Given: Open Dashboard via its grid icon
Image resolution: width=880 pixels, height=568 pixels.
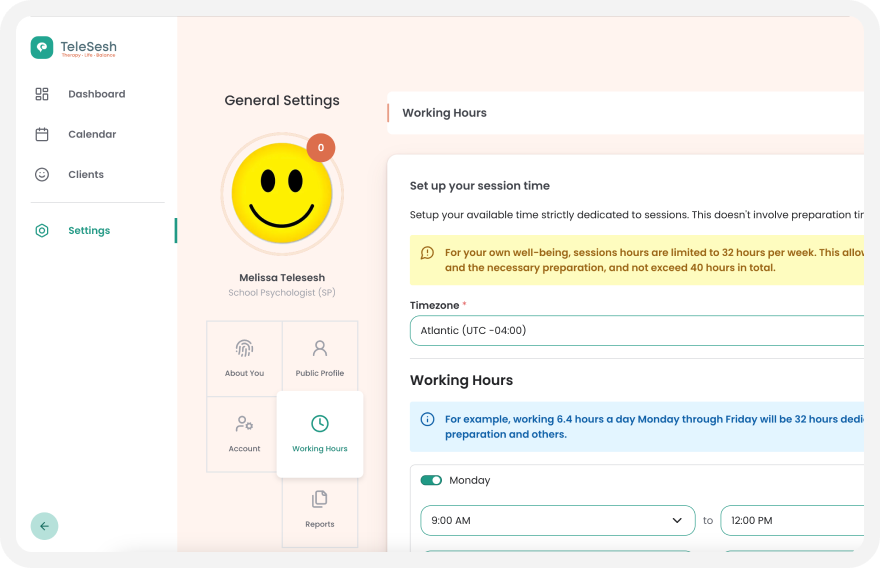Looking at the screenshot, I should pyautogui.click(x=42, y=94).
